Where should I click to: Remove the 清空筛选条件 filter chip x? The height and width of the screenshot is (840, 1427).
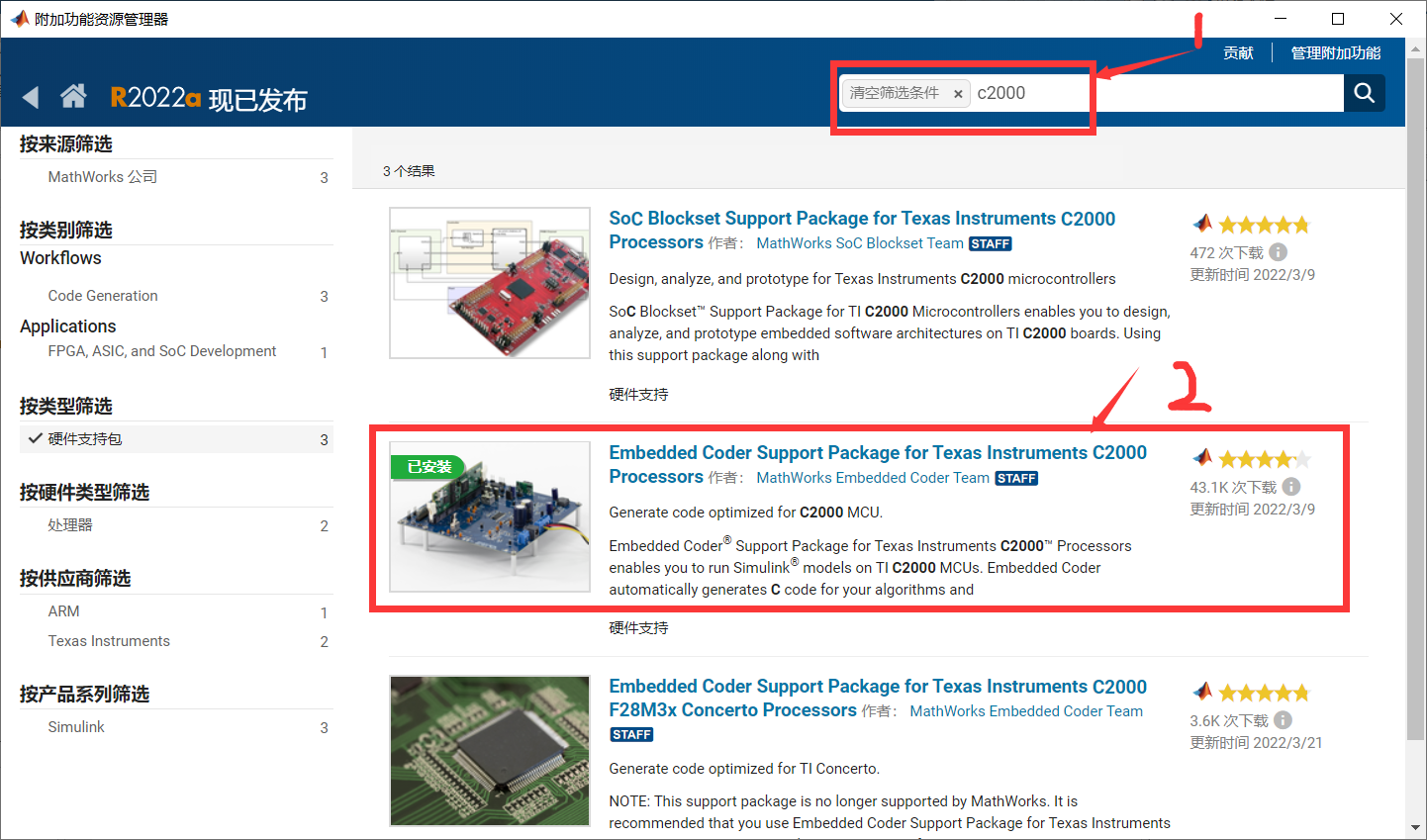[958, 94]
